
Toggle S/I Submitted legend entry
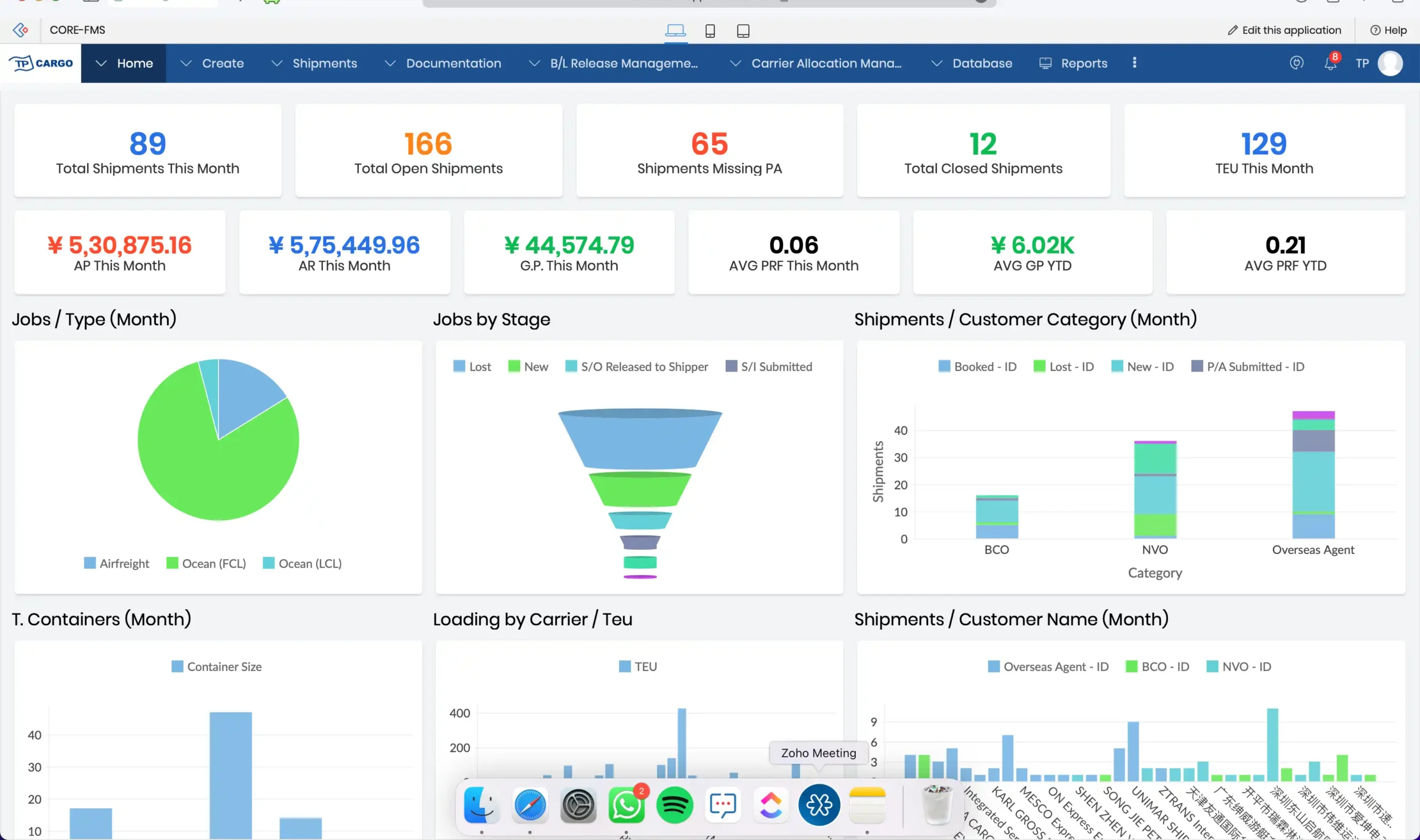coord(769,367)
